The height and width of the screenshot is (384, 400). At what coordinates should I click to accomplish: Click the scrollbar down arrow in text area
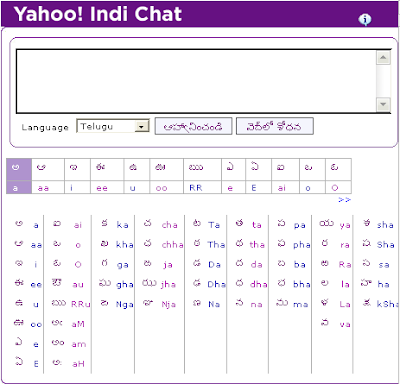pyautogui.click(x=383, y=105)
